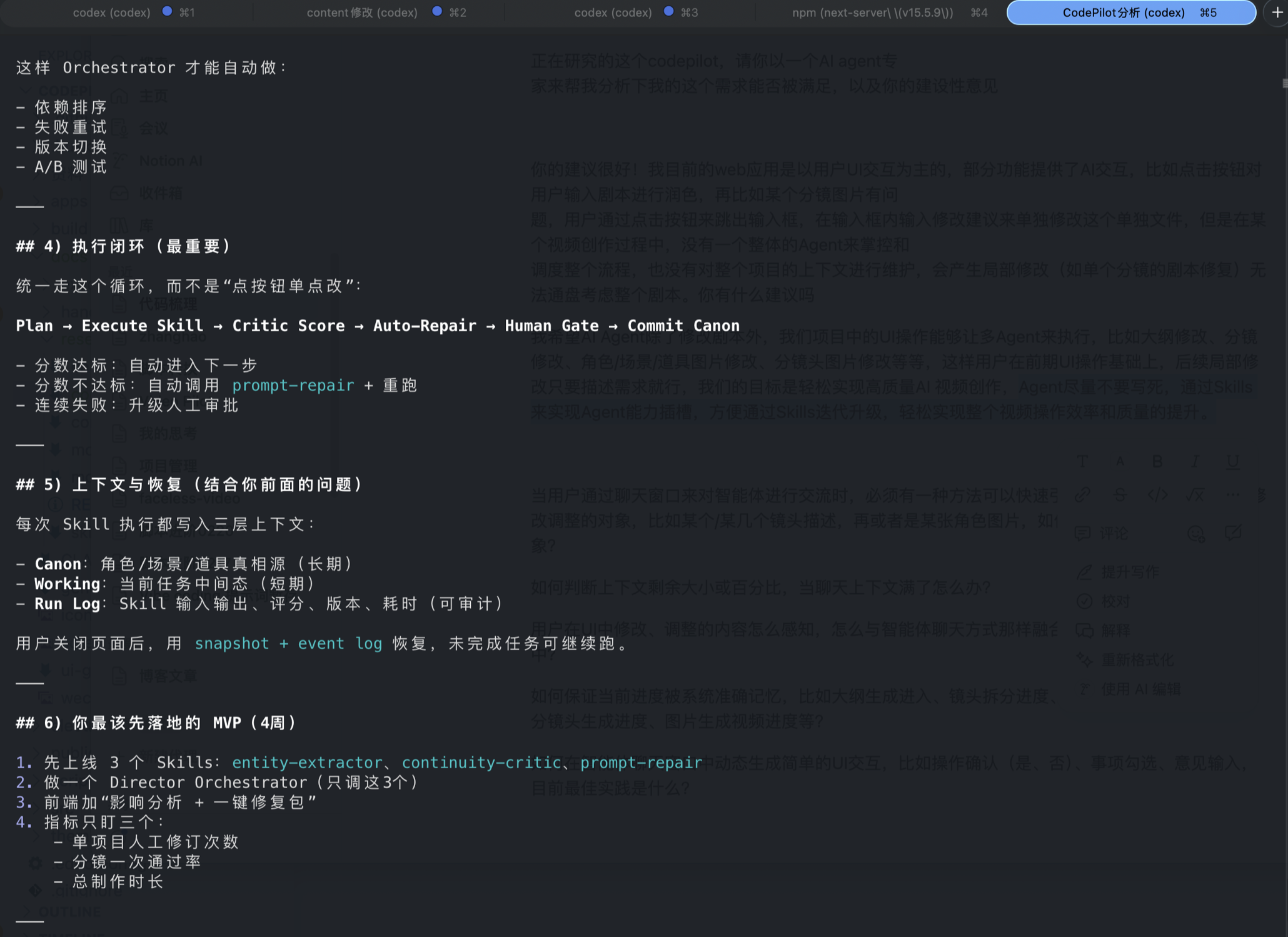Click the insert link icon

click(x=1082, y=495)
